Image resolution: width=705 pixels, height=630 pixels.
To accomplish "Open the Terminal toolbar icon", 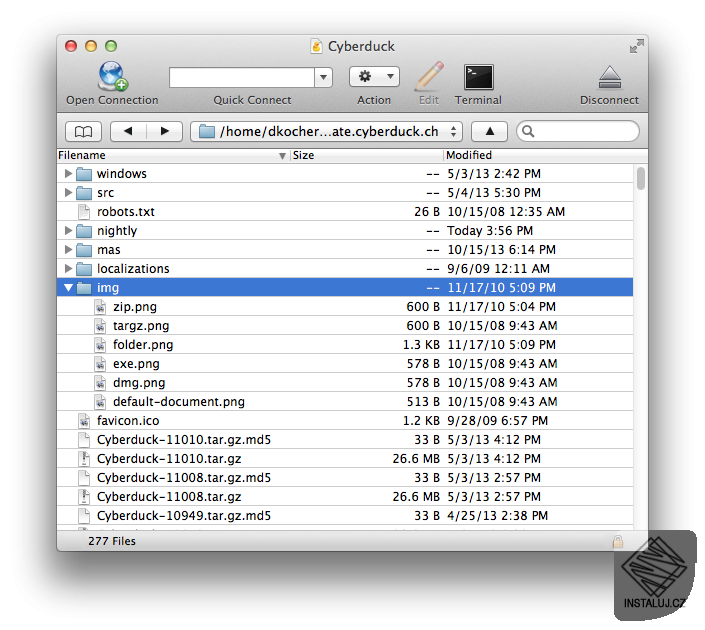I will [x=478, y=77].
